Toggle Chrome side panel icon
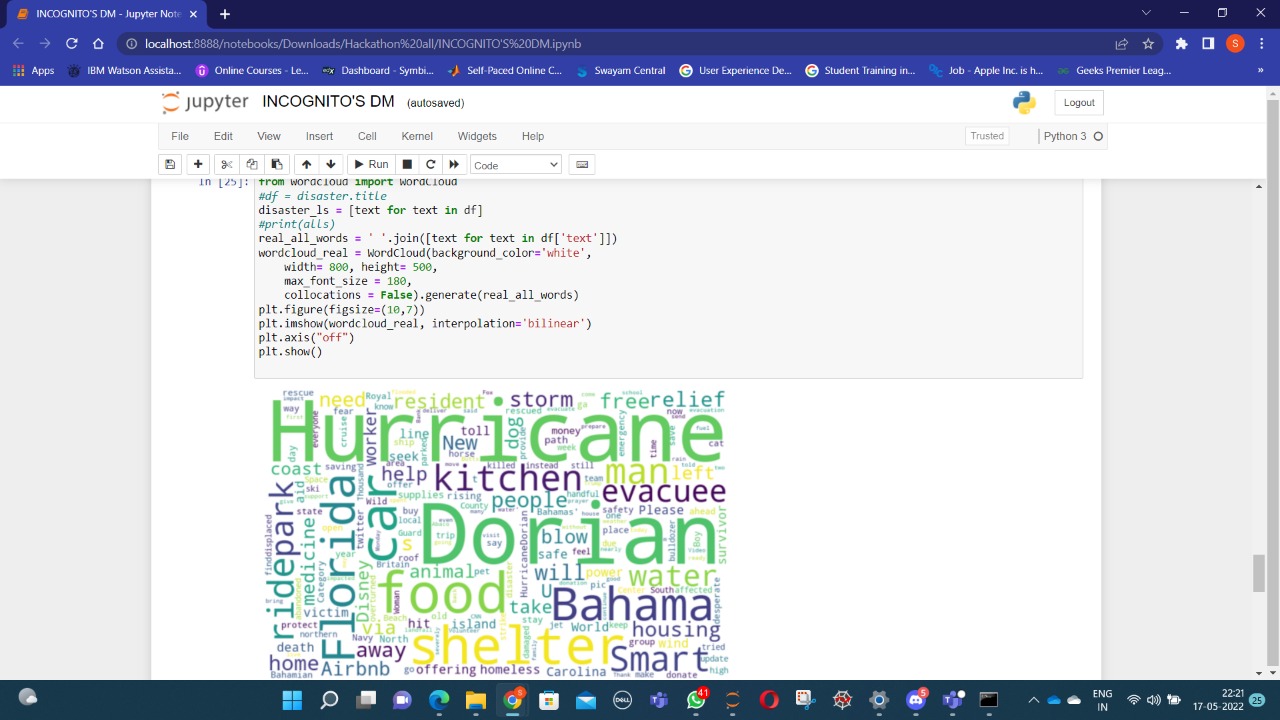The width and height of the screenshot is (1280, 720). tap(1208, 43)
